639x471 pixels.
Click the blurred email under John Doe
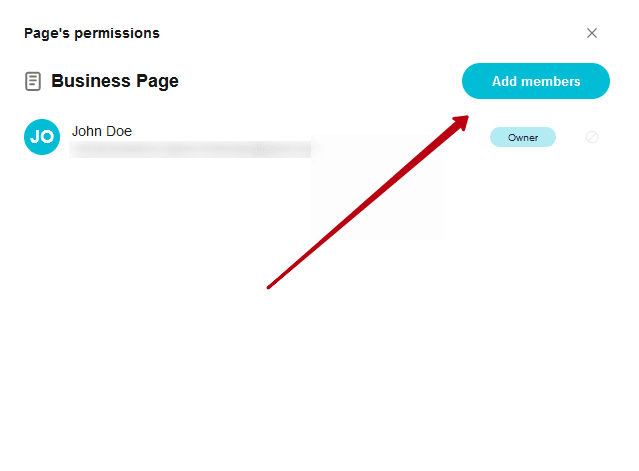click(x=190, y=150)
